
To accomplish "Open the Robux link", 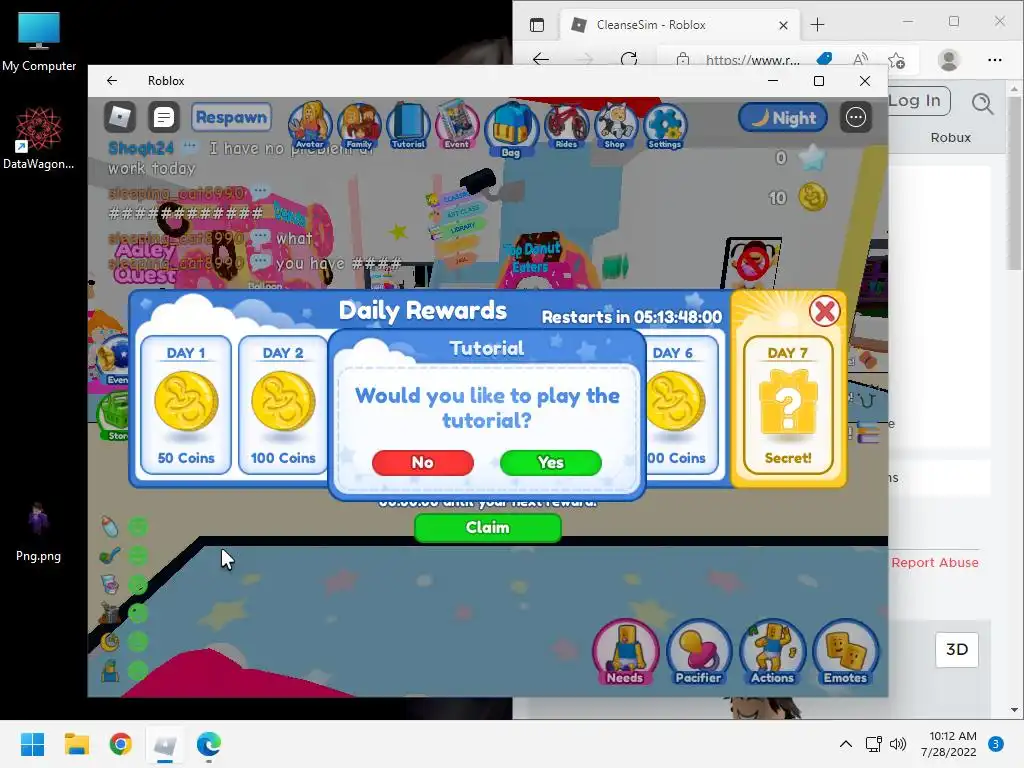I will point(951,138).
